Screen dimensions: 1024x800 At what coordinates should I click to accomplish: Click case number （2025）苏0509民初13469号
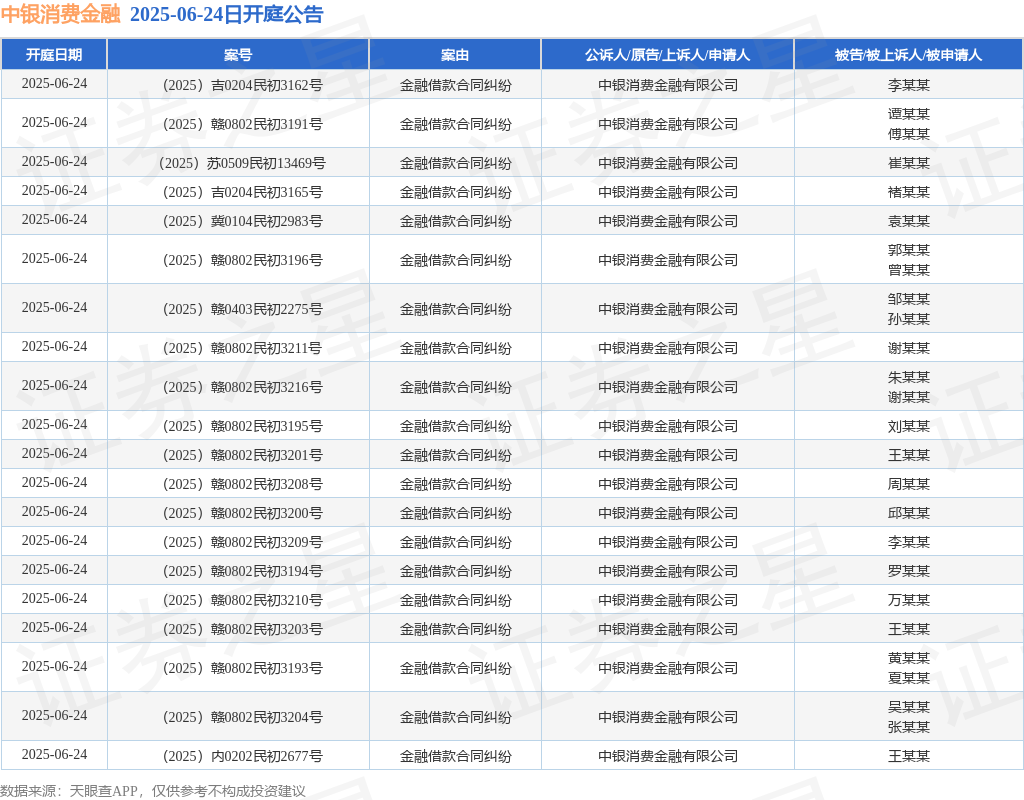[x=238, y=163]
